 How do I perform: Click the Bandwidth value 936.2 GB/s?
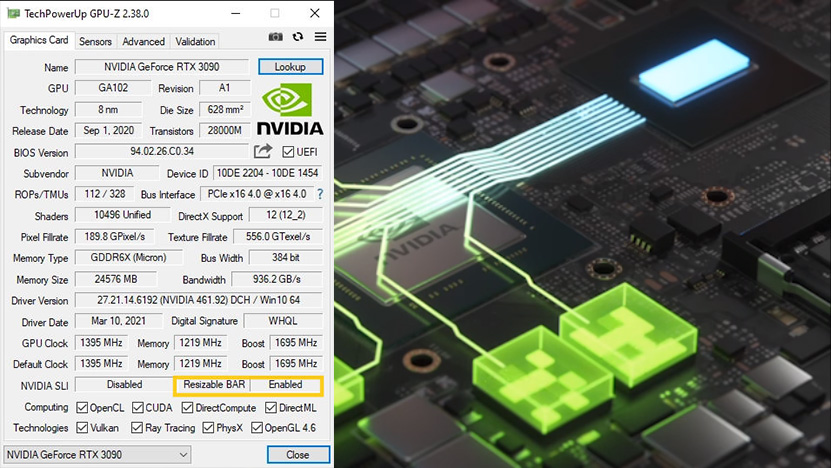[277, 279]
